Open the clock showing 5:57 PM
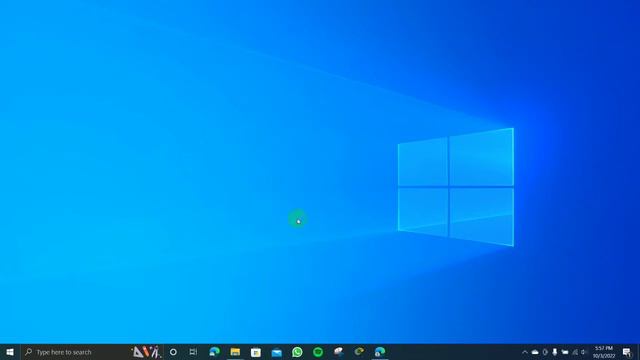The height and width of the screenshot is (360, 640). 604,352
